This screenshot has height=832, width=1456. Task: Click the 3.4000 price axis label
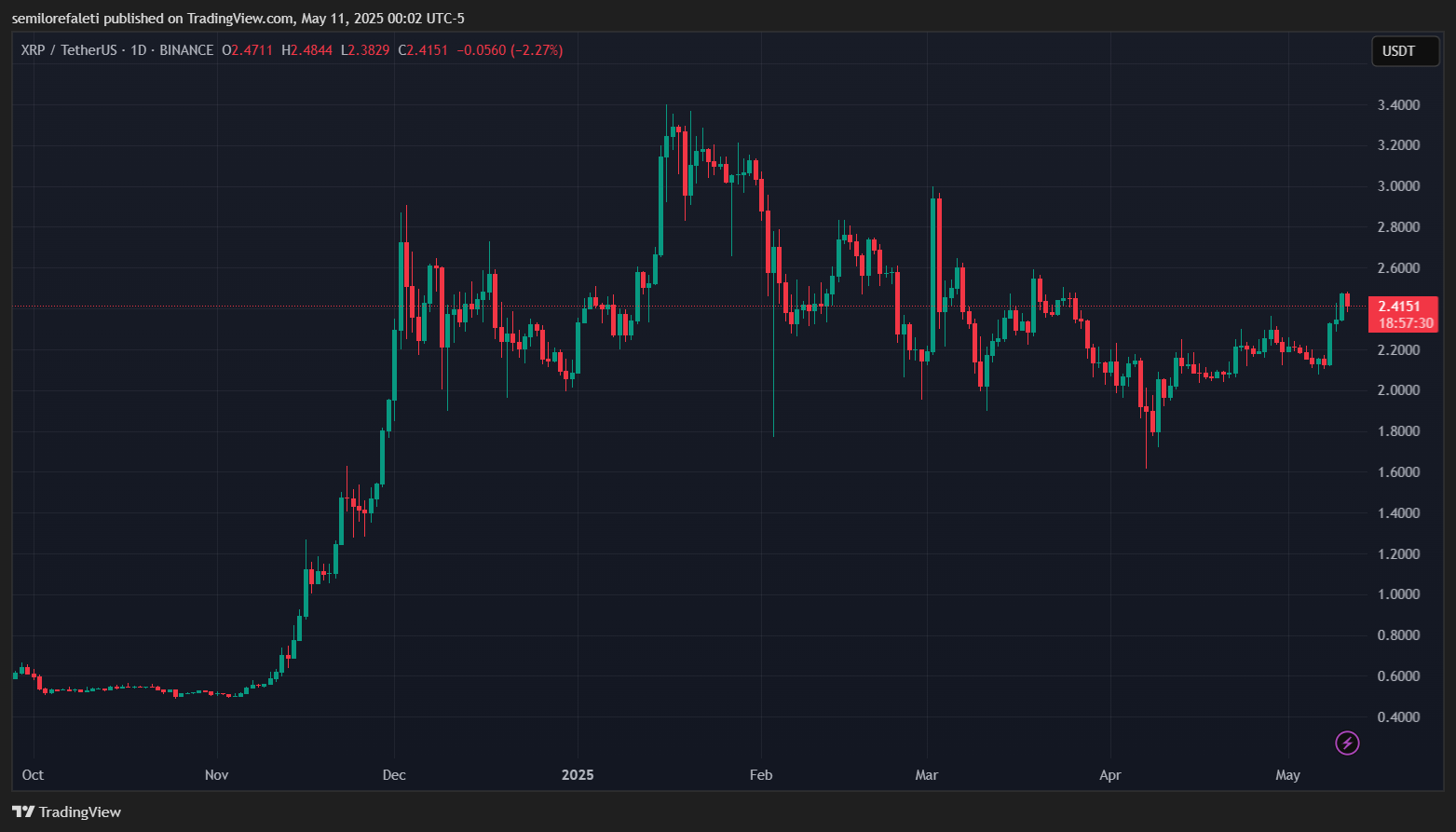coord(1398,105)
